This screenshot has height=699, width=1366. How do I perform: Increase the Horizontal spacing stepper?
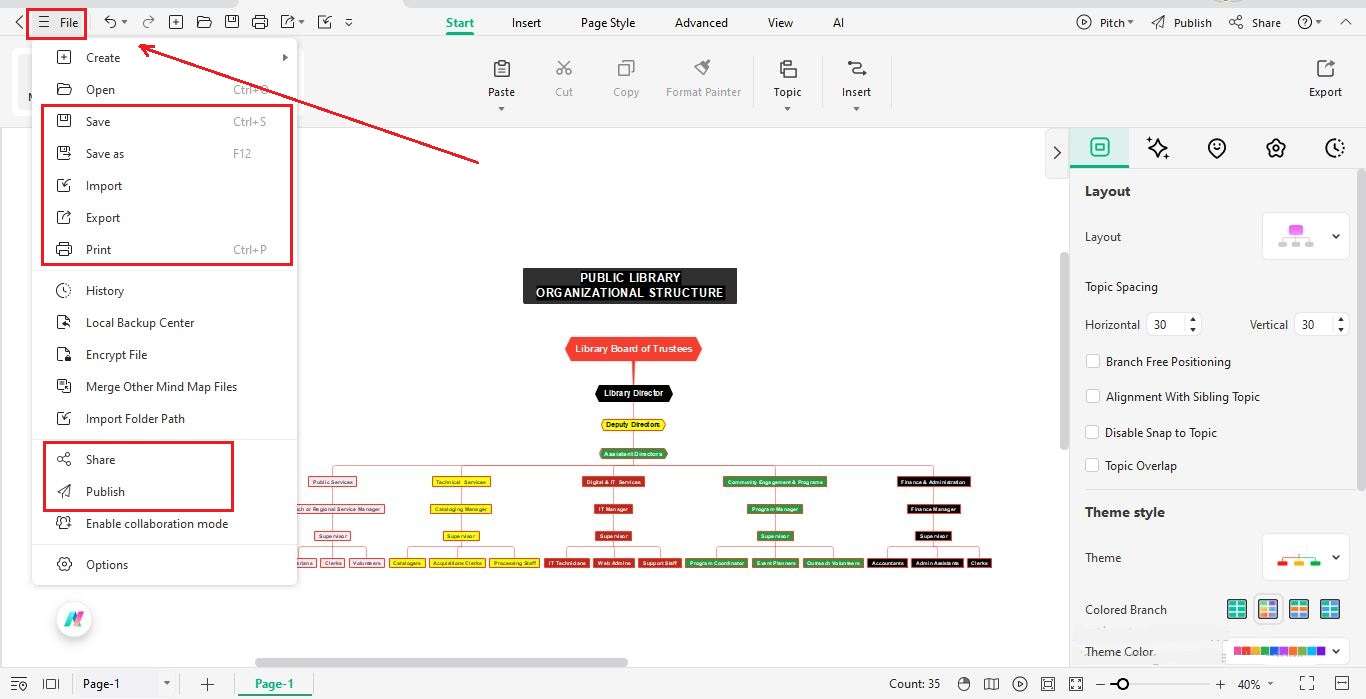tap(1192, 320)
